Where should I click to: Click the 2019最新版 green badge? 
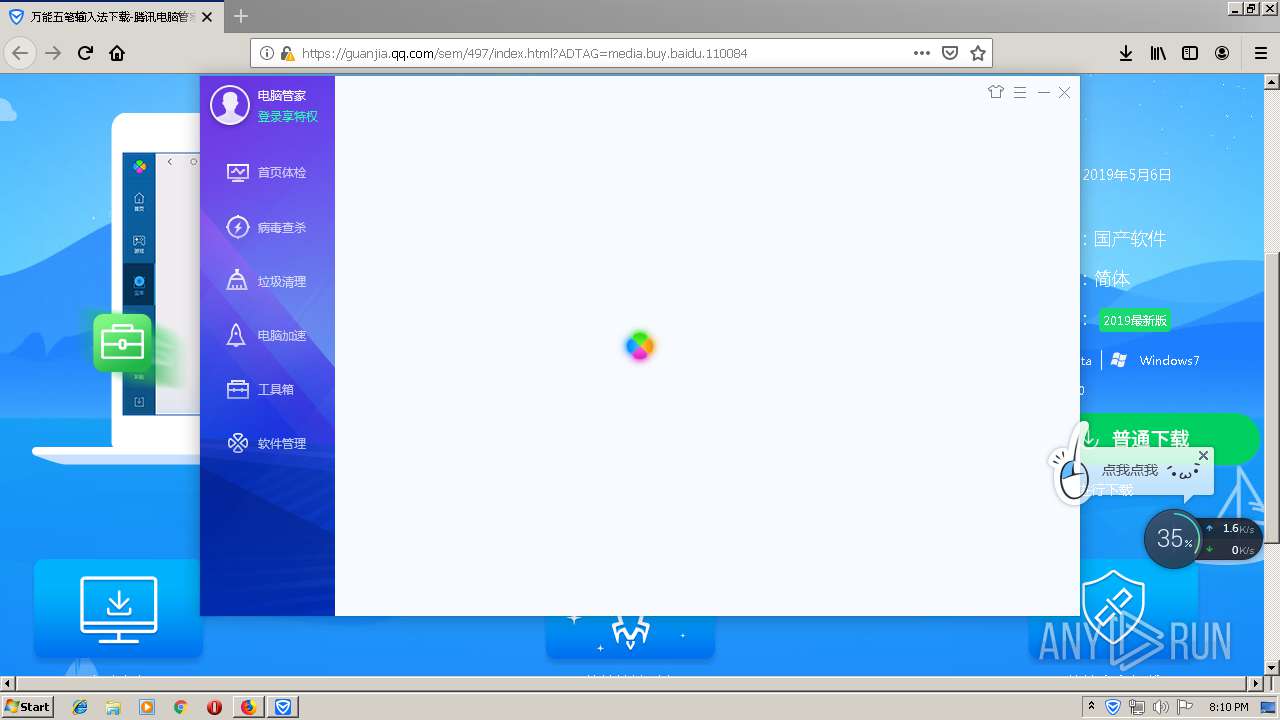(1134, 321)
